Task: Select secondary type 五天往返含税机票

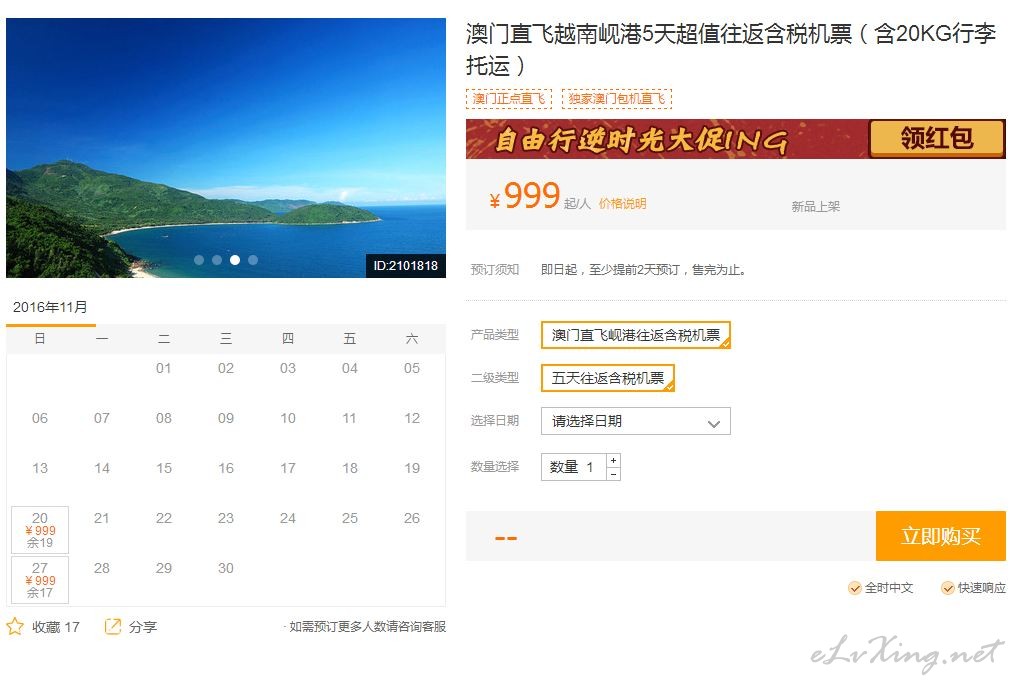Action: (608, 378)
